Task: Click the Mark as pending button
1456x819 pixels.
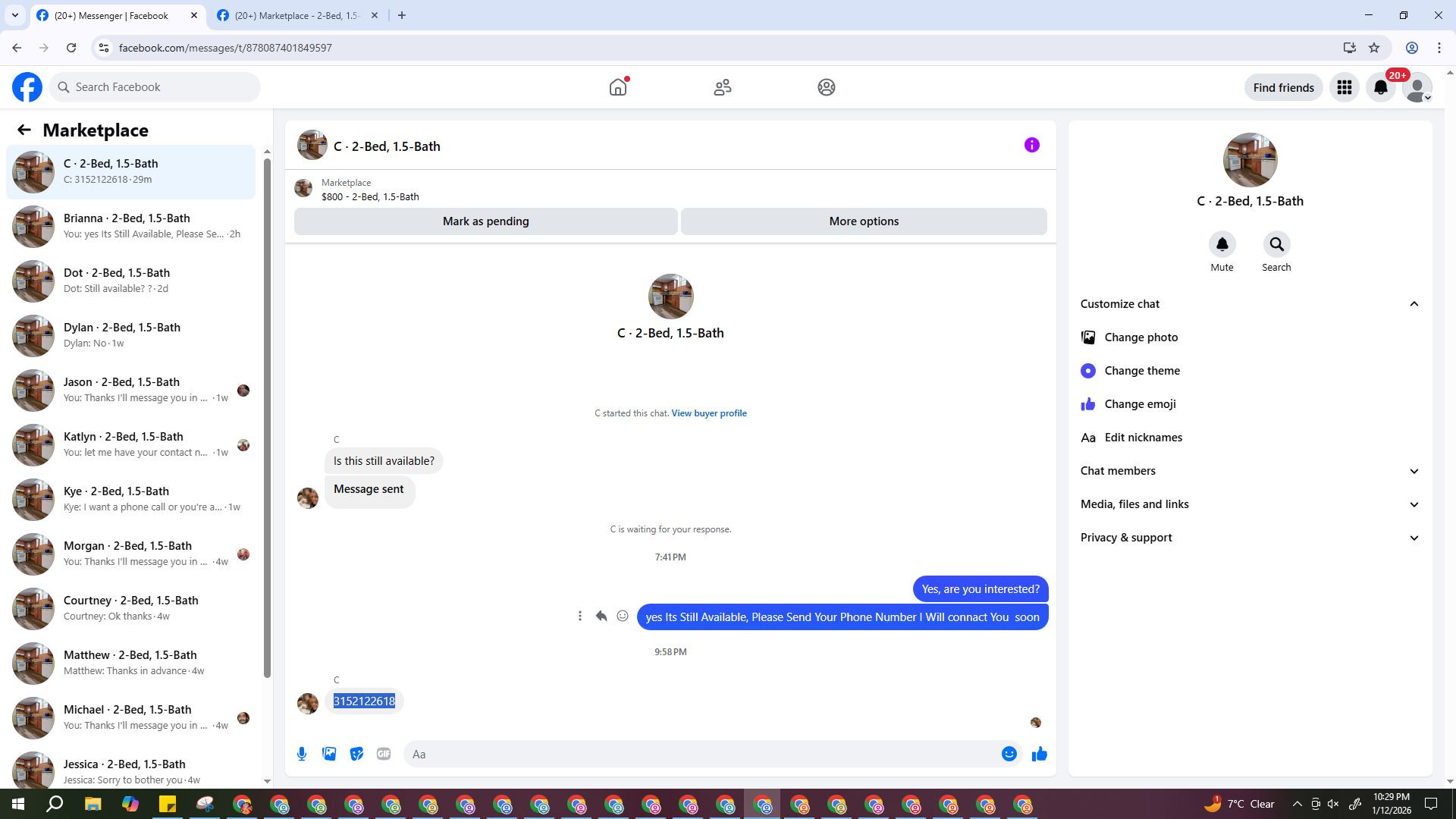Action: [x=485, y=221]
